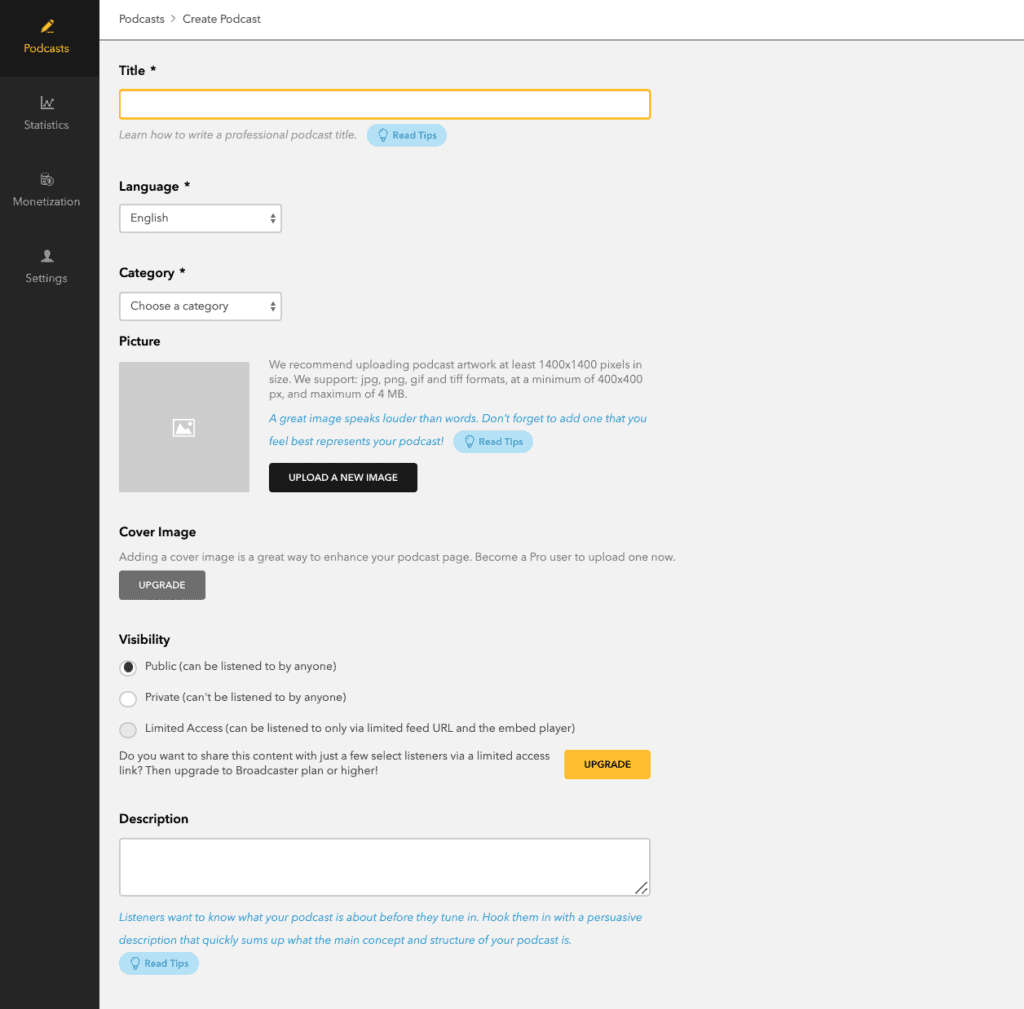Image resolution: width=1024 pixels, height=1009 pixels.
Task: Click inside the Description text area
Action: 384,867
